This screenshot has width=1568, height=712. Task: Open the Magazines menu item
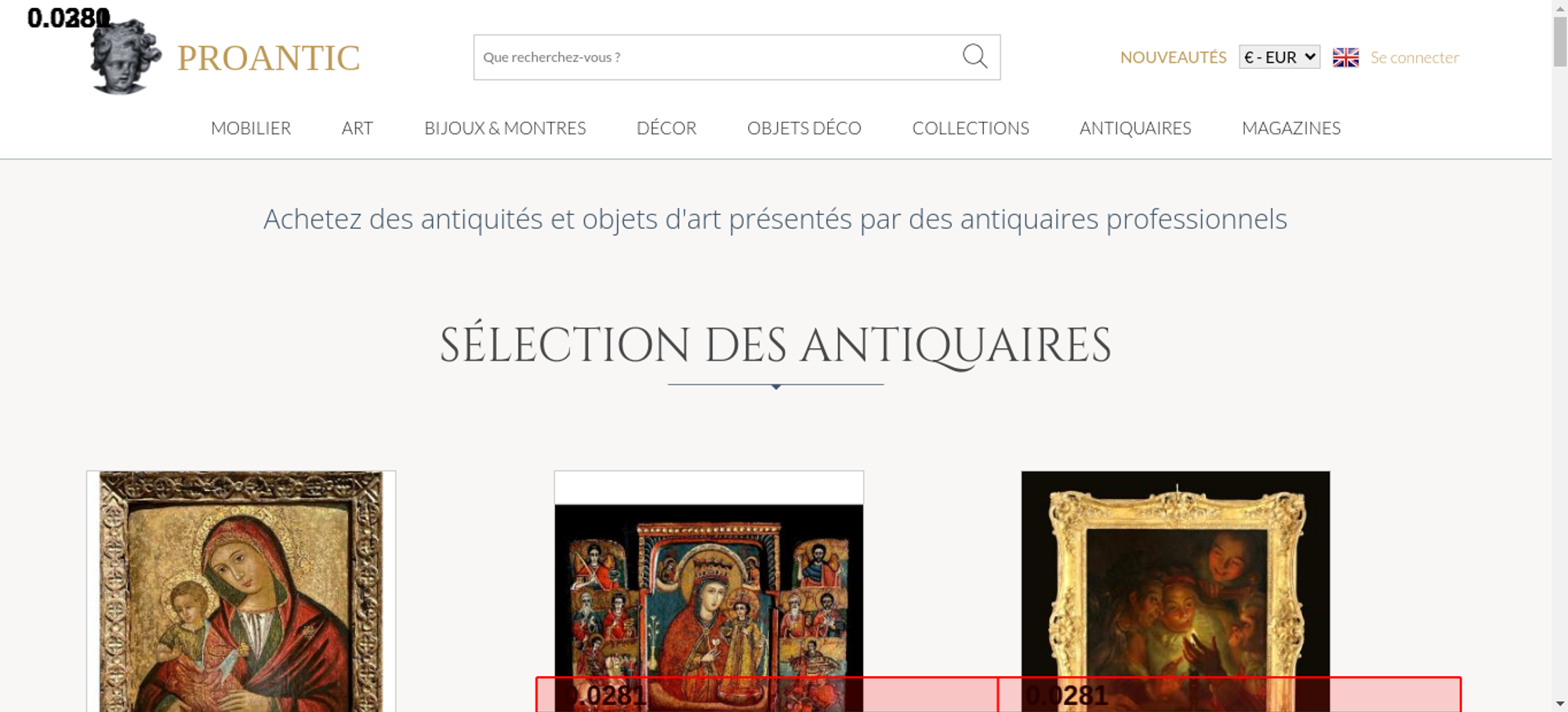[x=1290, y=128]
